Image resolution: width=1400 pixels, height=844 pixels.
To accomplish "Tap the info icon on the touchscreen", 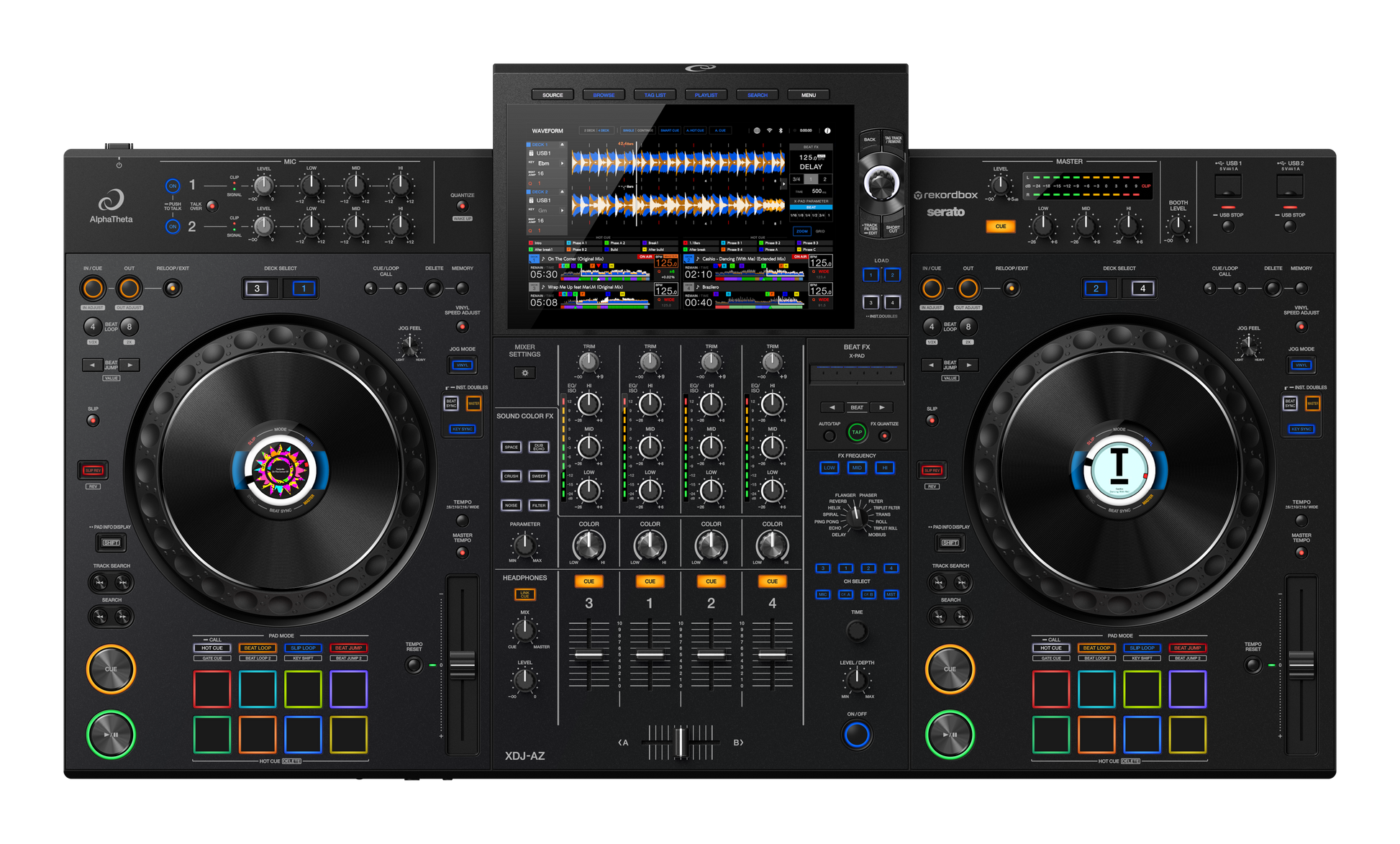I will point(827,130).
